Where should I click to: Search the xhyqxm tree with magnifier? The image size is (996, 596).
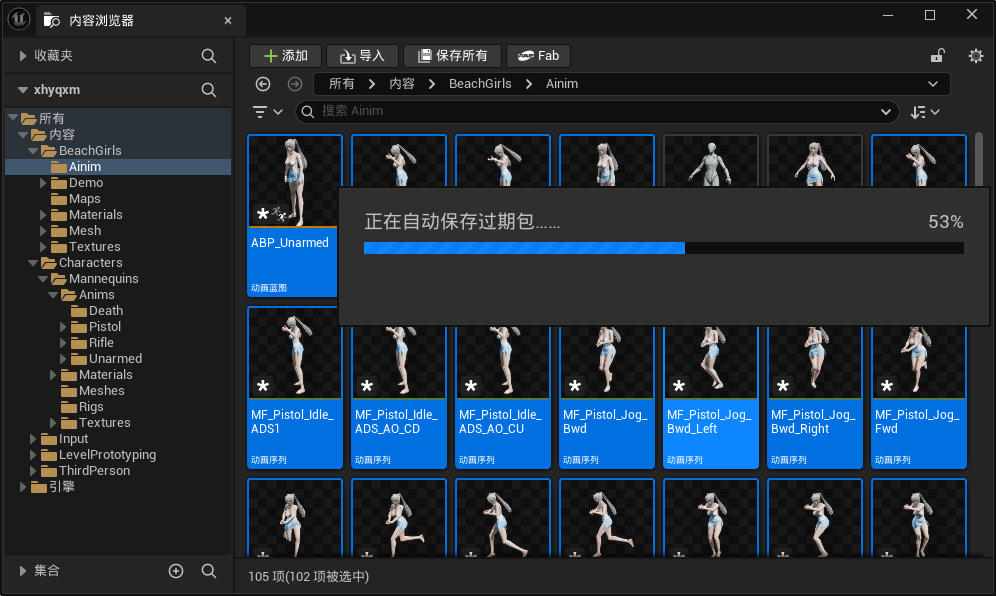[208, 90]
